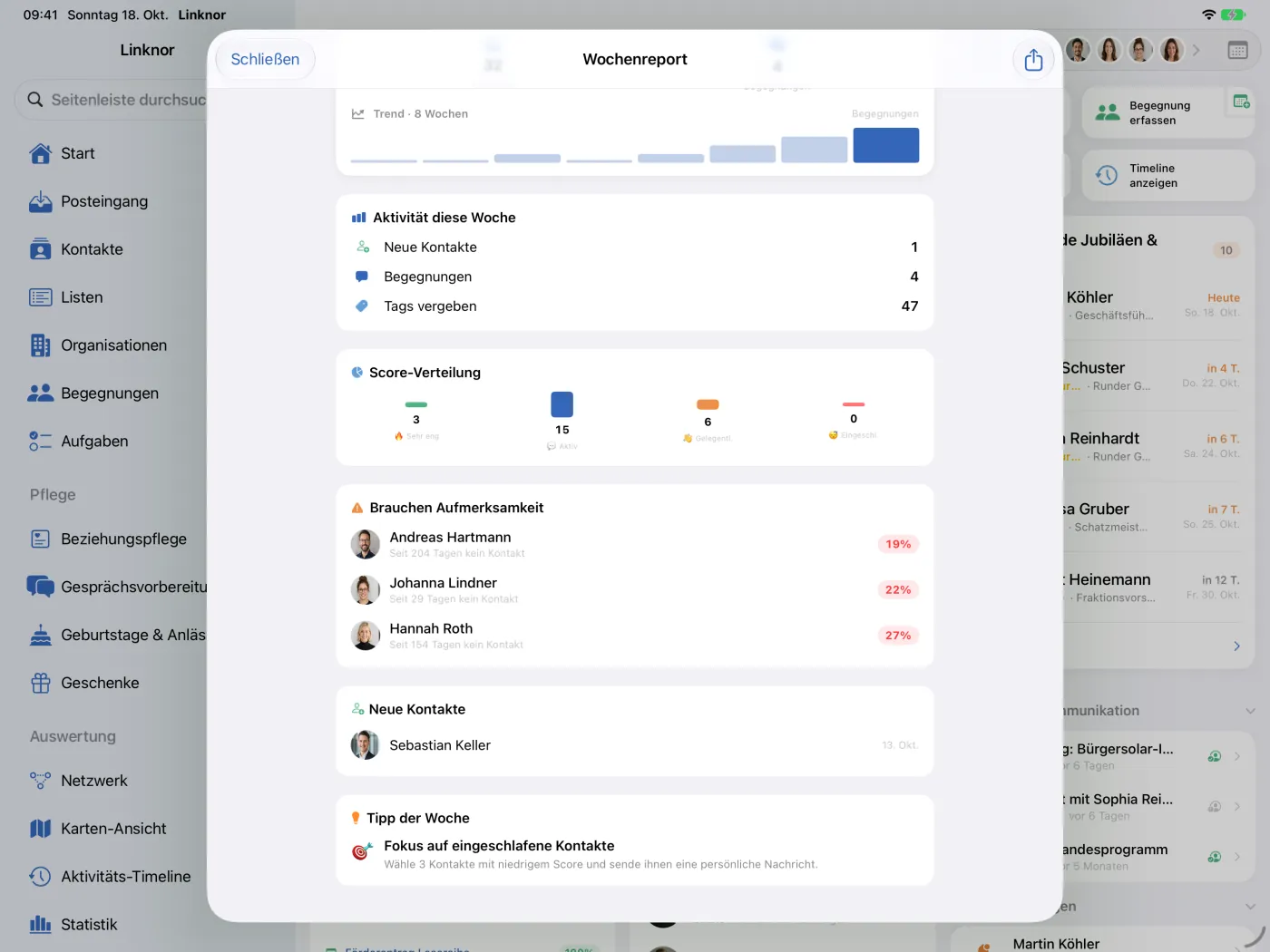
Task: Click the battery status icon
Action: pyautogui.click(x=1233, y=15)
